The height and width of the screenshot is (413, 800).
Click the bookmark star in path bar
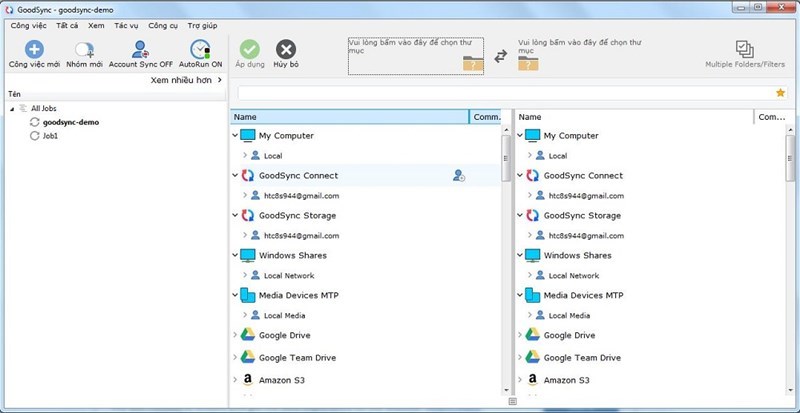tap(780, 93)
